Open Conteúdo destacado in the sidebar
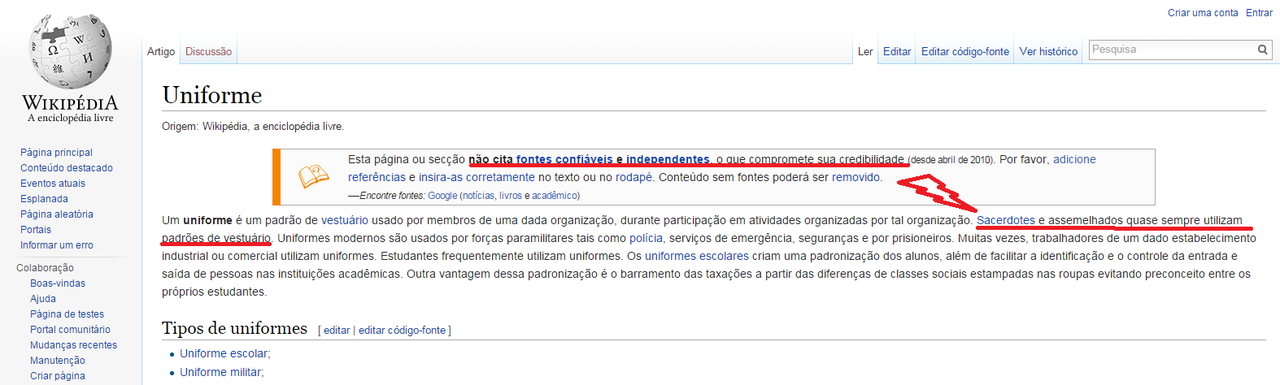Screen dimensions: 1280x385 [66, 168]
